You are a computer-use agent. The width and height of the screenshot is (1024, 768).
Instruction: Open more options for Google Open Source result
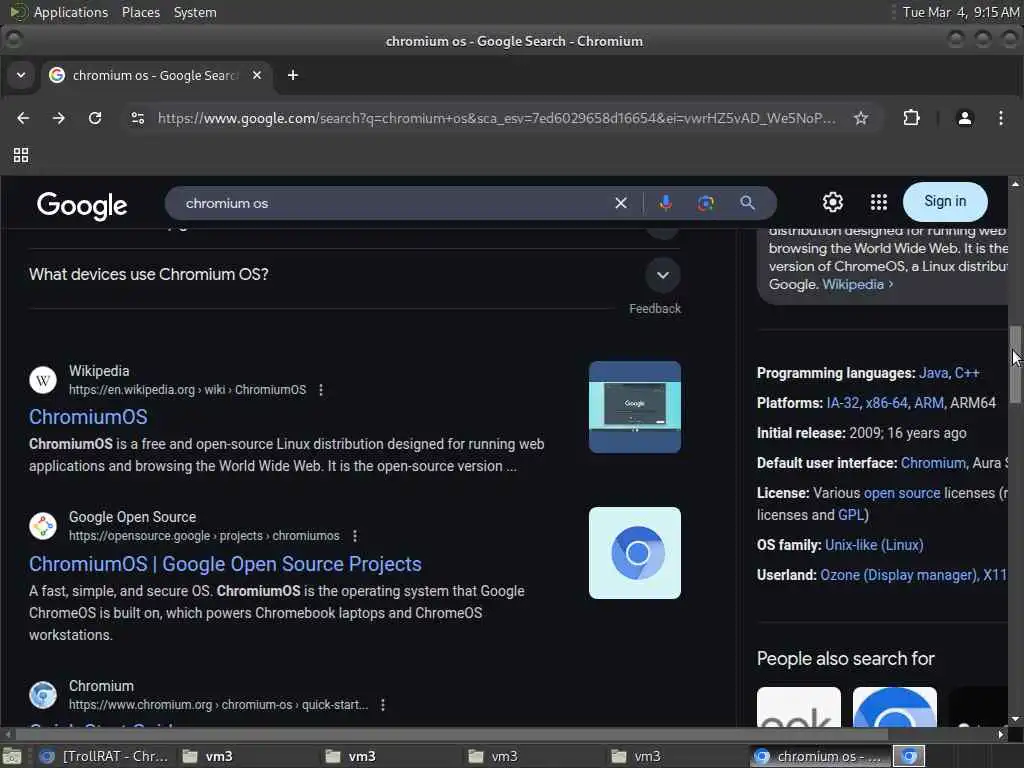[x=355, y=536]
